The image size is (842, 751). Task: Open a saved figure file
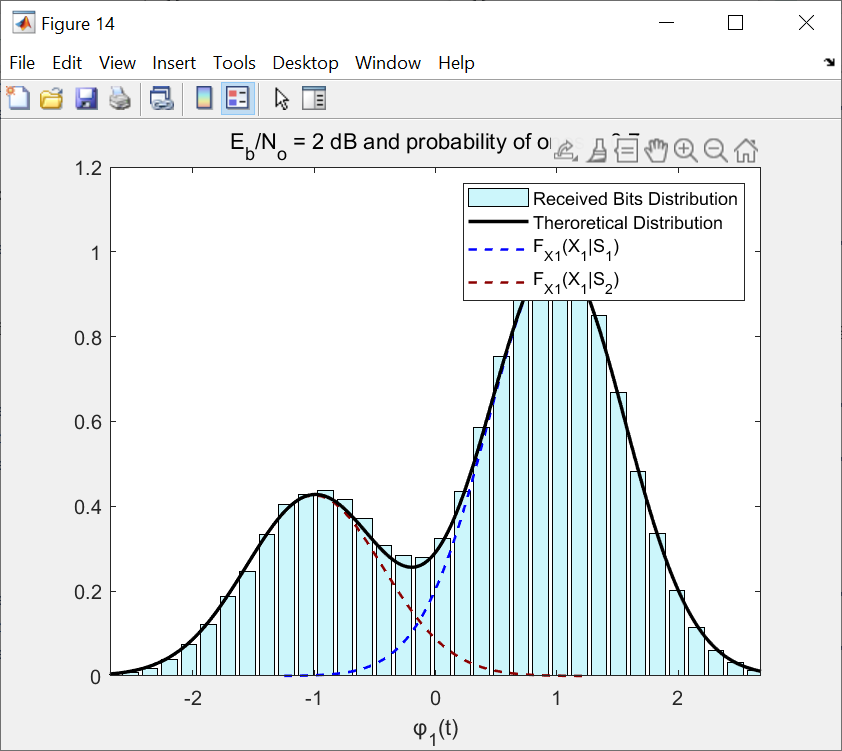52,98
